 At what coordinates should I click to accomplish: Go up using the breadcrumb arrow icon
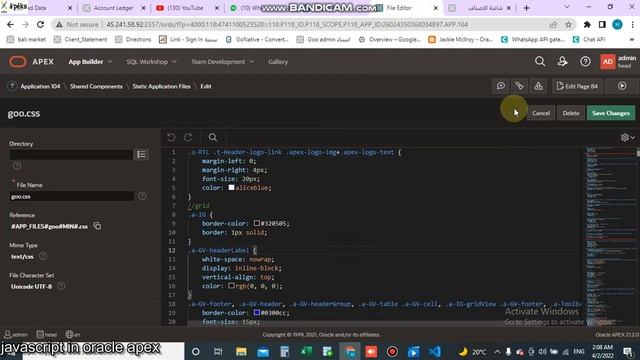tap(12, 86)
